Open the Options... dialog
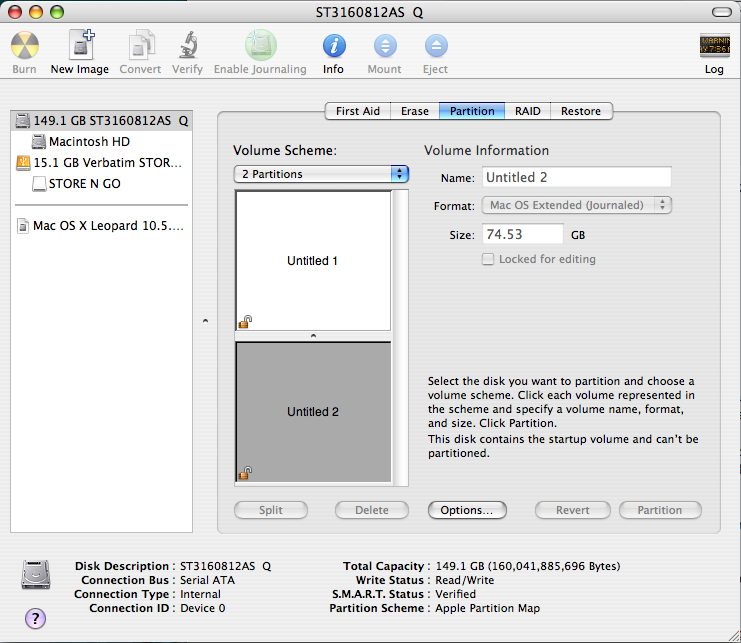This screenshot has width=741, height=643. pyautogui.click(x=467, y=510)
